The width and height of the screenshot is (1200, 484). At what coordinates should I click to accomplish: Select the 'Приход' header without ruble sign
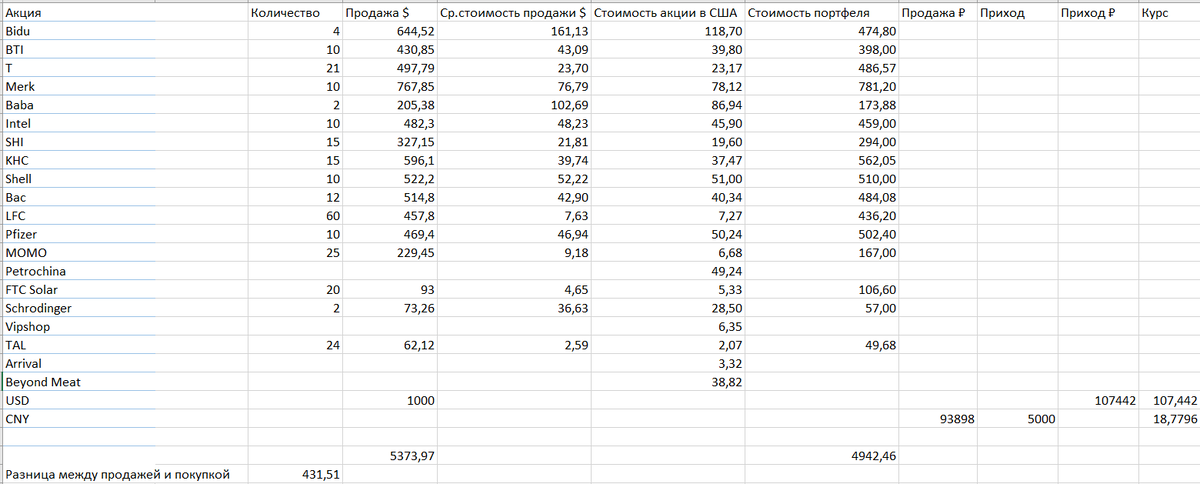point(1017,14)
